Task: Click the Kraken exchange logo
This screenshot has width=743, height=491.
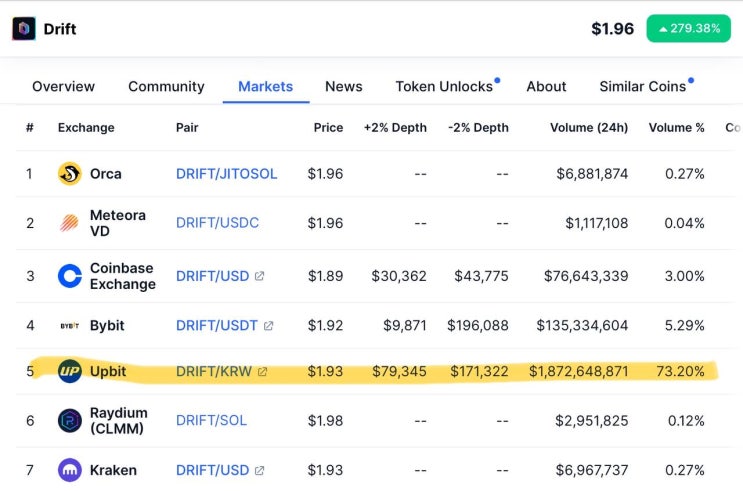Action: pyautogui.click(x=70, y=470)
